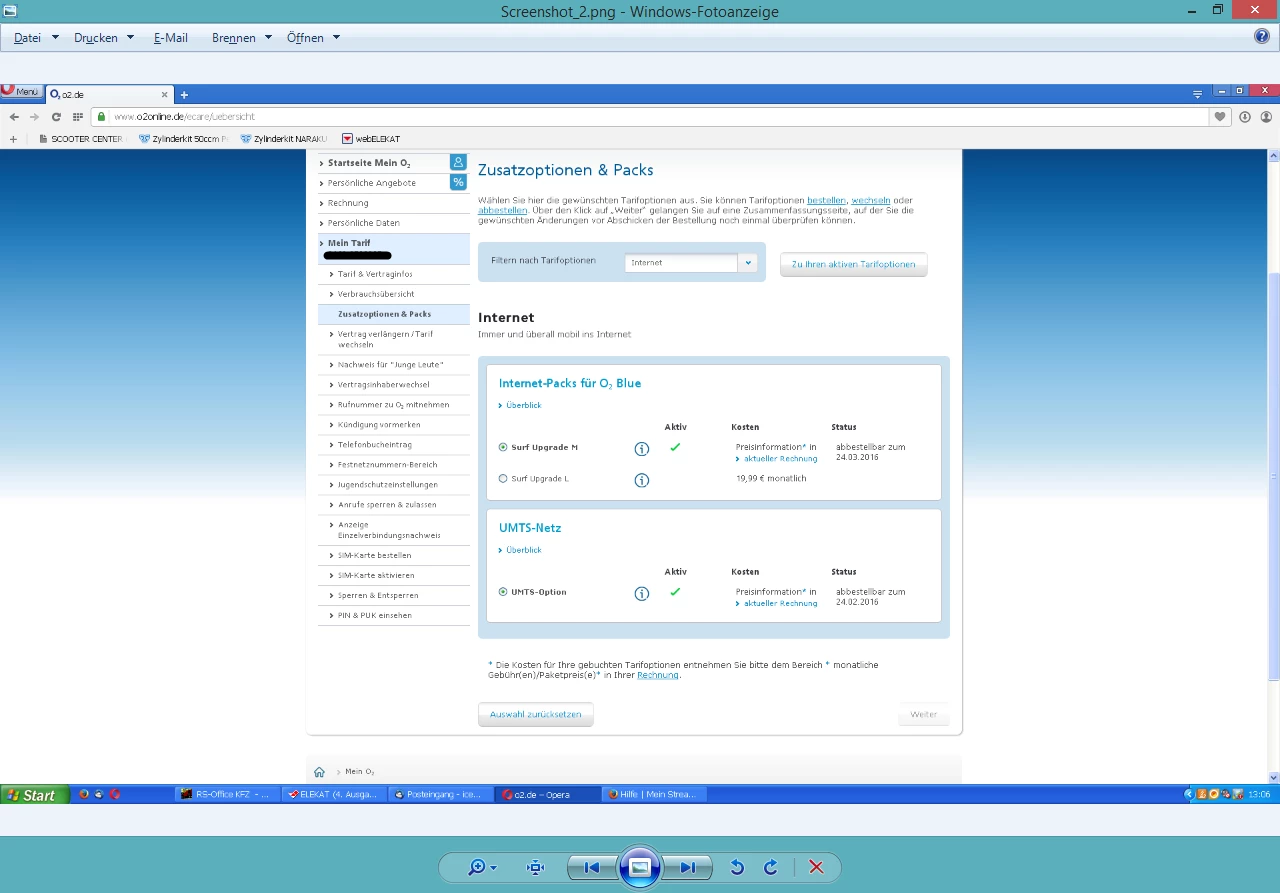The width and height of the screenshot is (1280, 893).
Task: Click E-Mail in the photo viewer toolbar
Action: point(171,38)
